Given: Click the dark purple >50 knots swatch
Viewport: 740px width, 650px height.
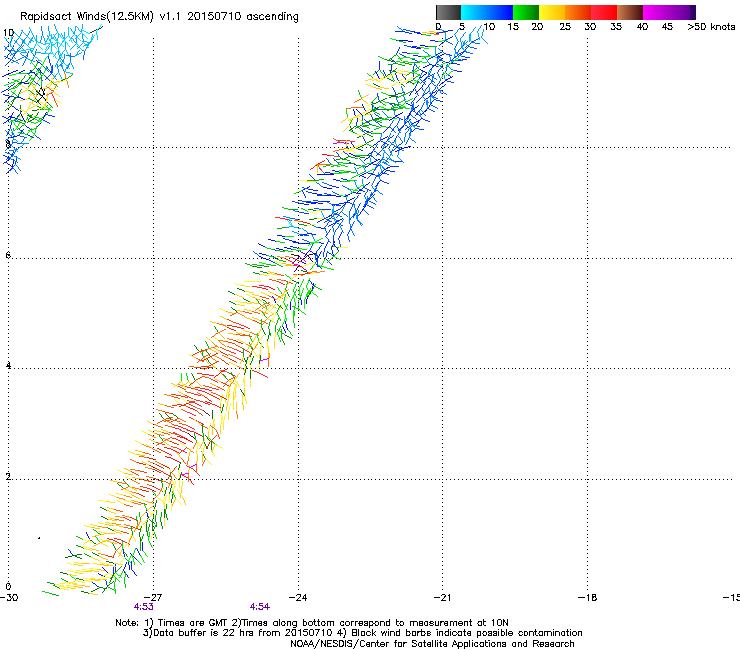Looking at the screenshot, I should [x=693, y=12].
